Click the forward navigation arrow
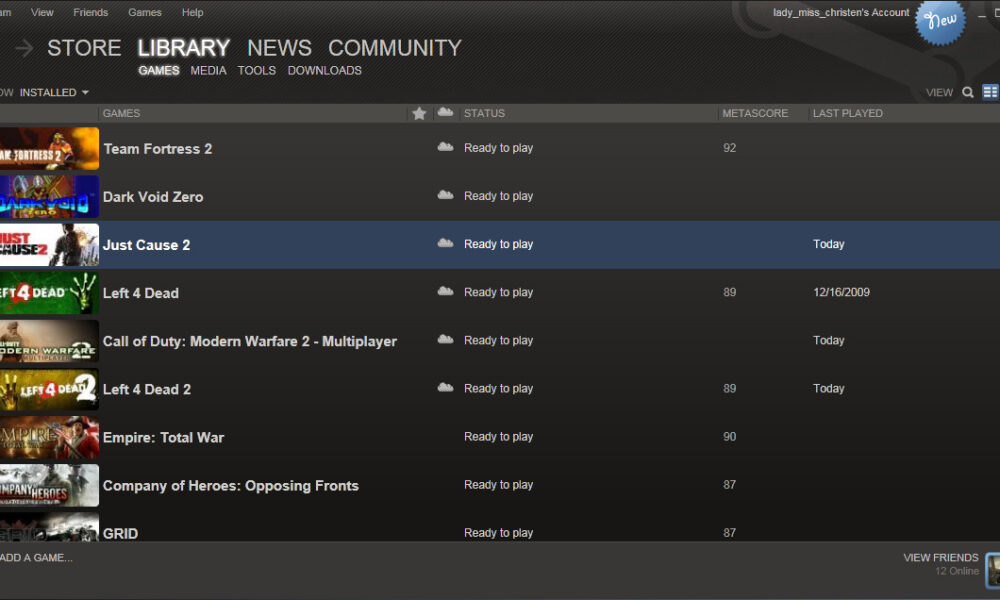The image size is (1000, 600). [24, 48]
